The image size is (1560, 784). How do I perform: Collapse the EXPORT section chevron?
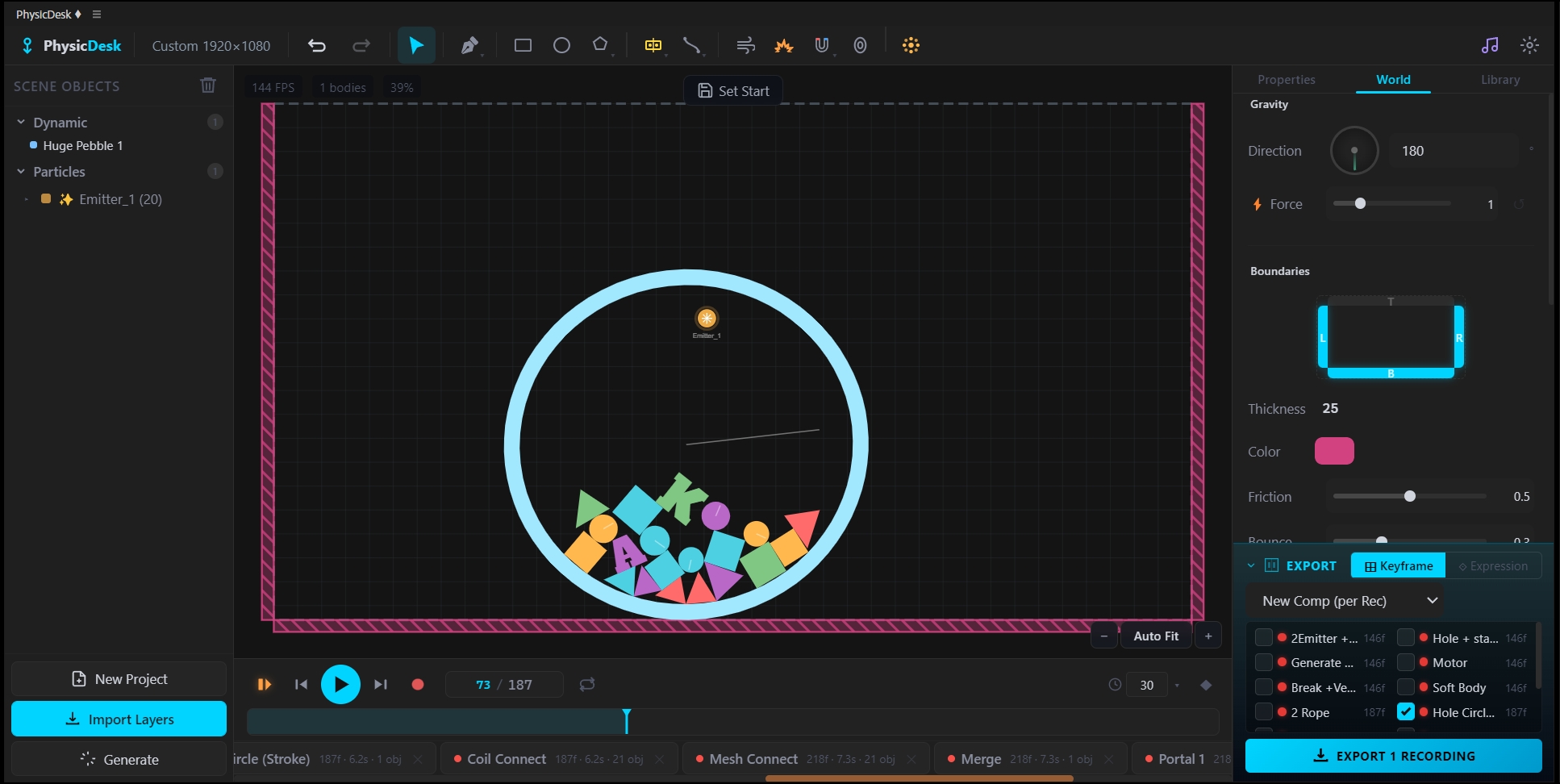(x=1251, y=565)
